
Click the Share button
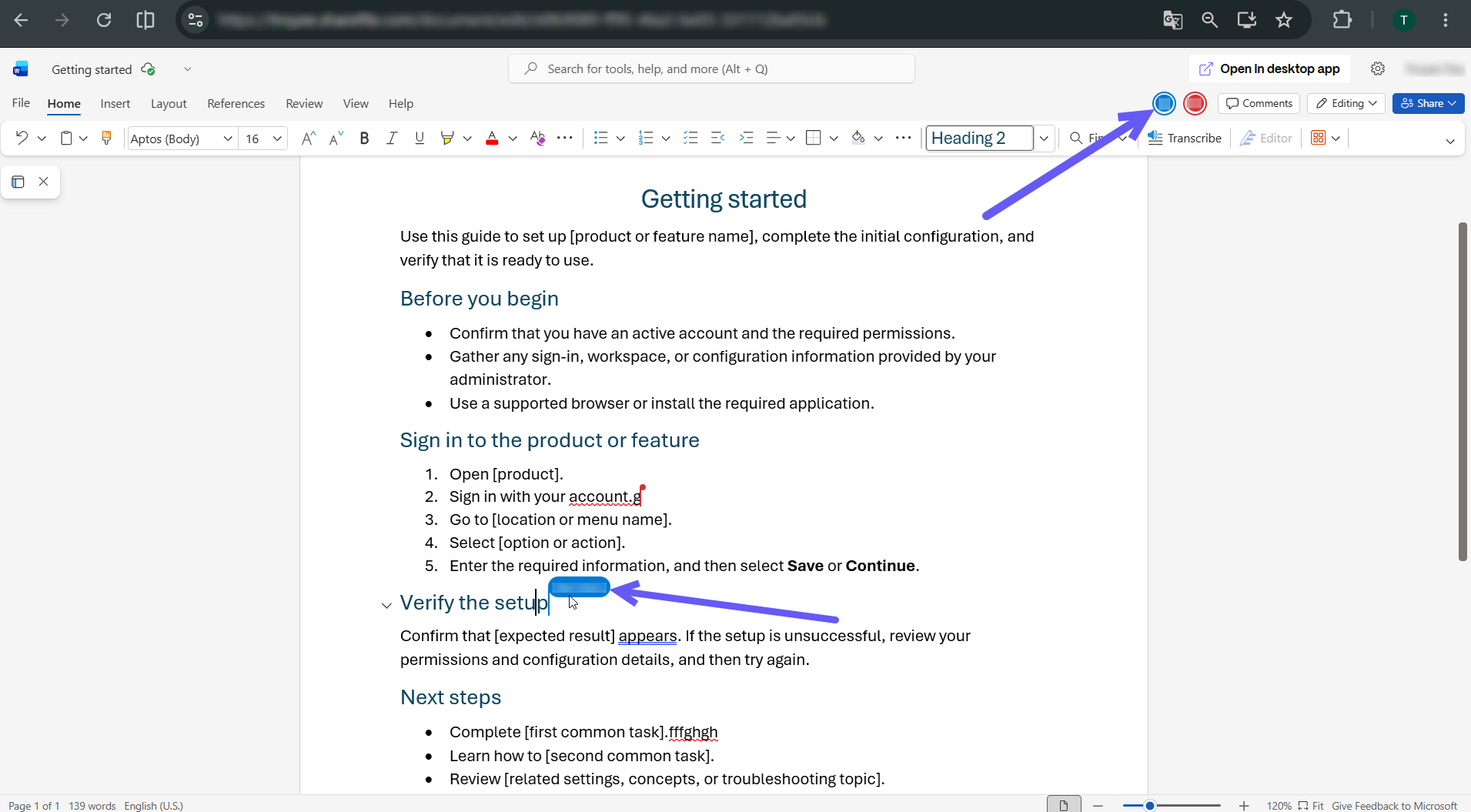point(1428,103)
